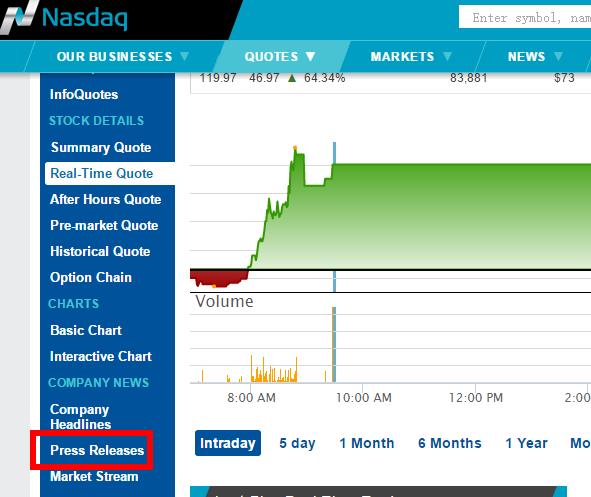Open the After Hours Quote page
This screenshot has width=591, height=497.
coord(106,199)
